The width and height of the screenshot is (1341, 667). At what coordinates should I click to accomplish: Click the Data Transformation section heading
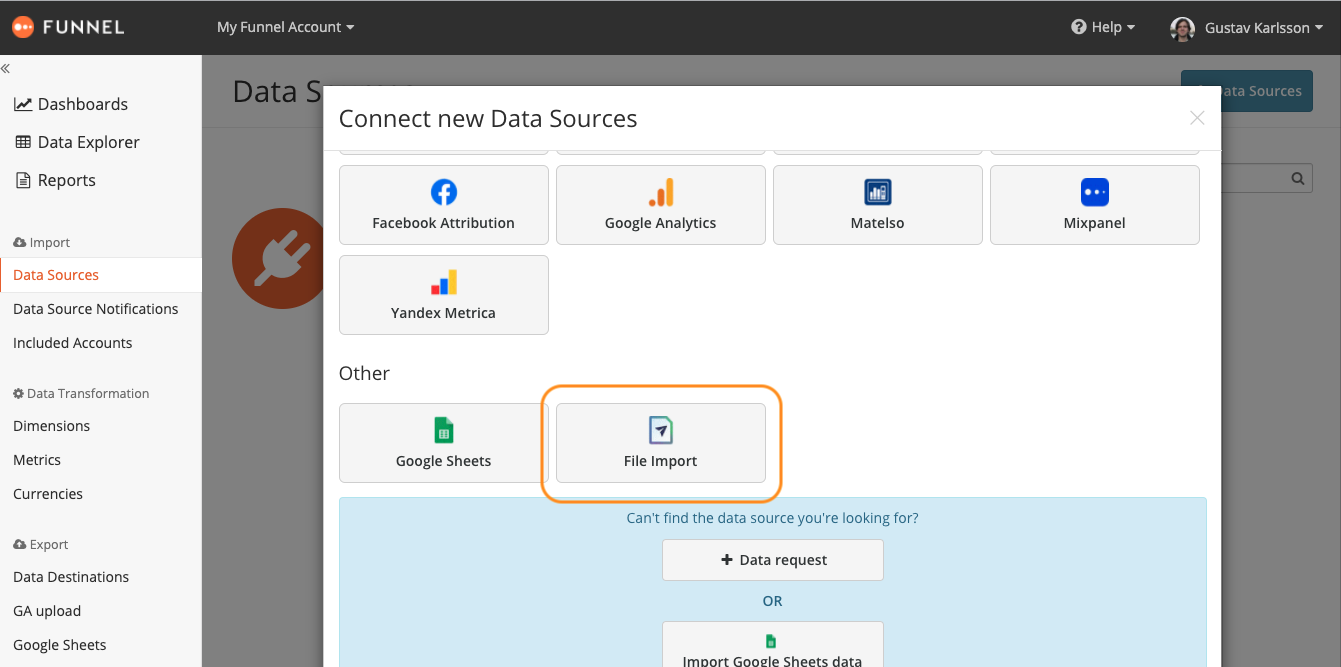81,393
